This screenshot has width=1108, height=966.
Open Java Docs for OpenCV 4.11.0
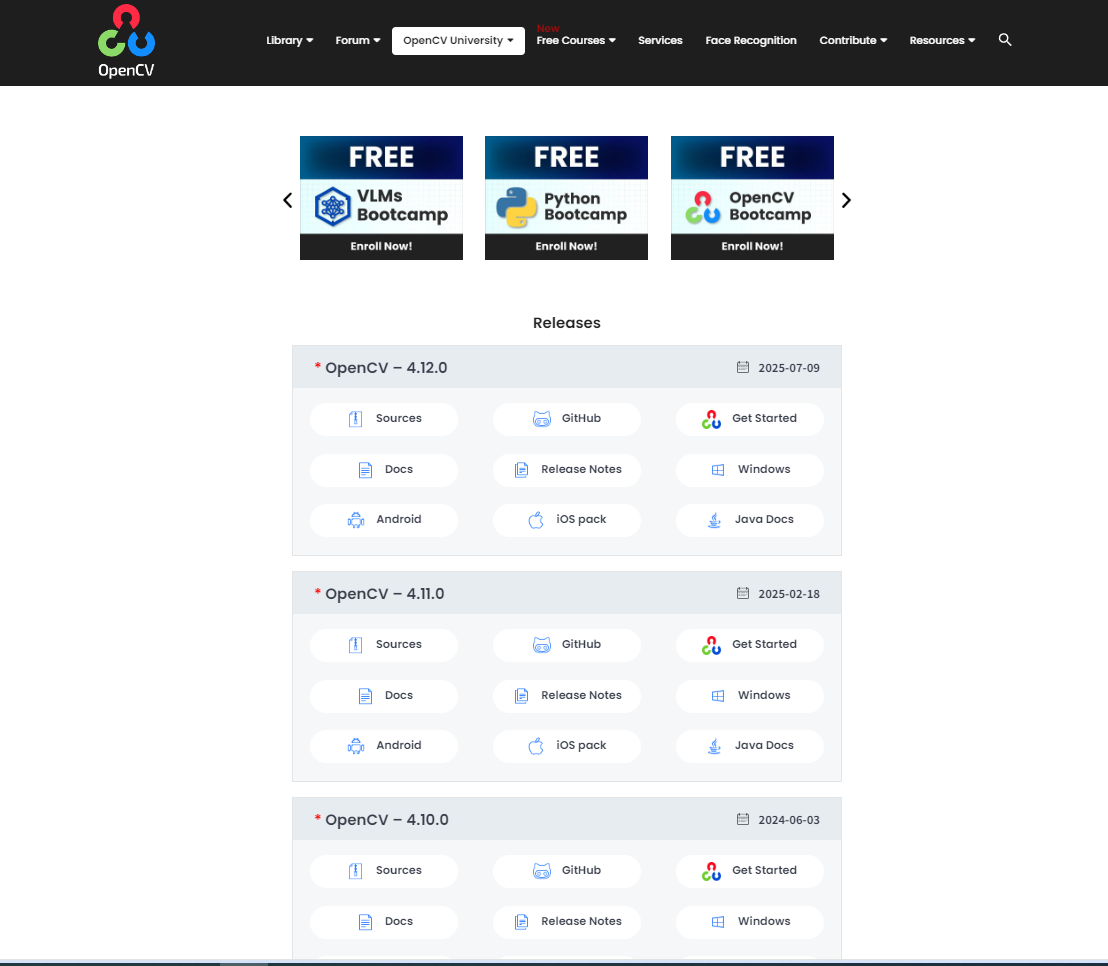(750, 746)
